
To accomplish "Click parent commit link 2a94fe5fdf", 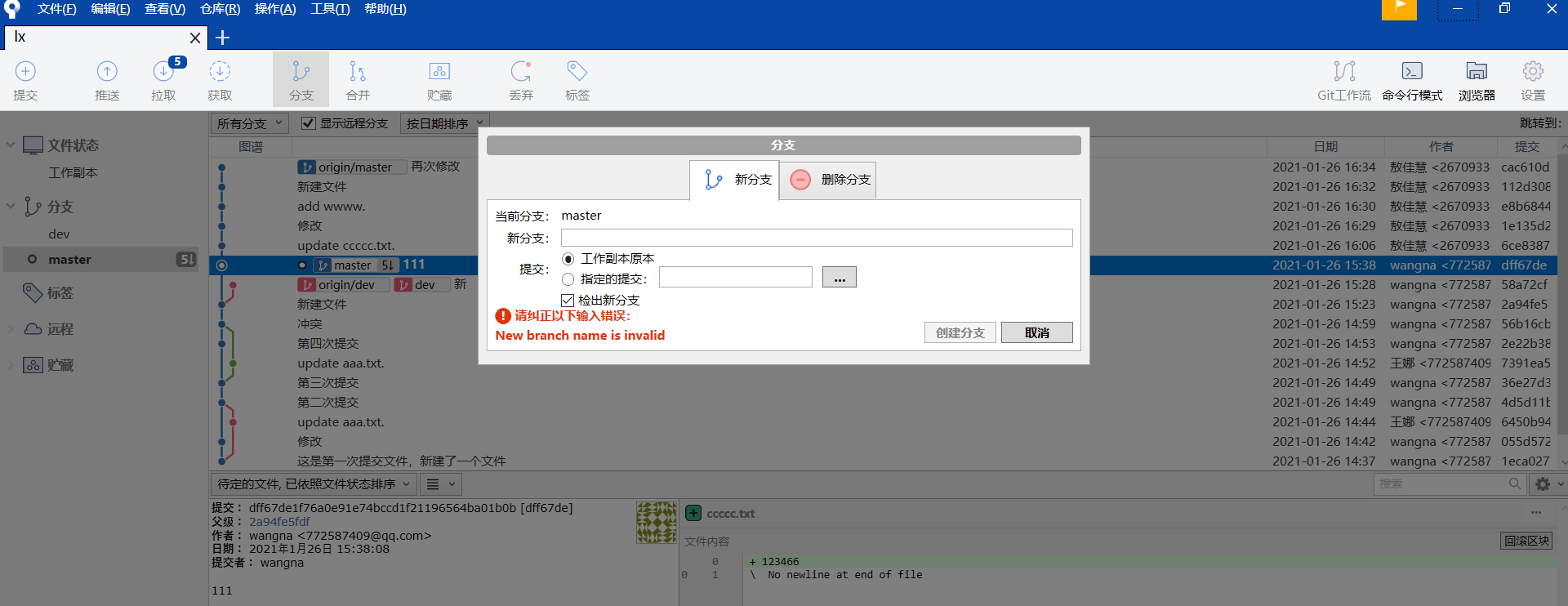I will pos(279,522).
